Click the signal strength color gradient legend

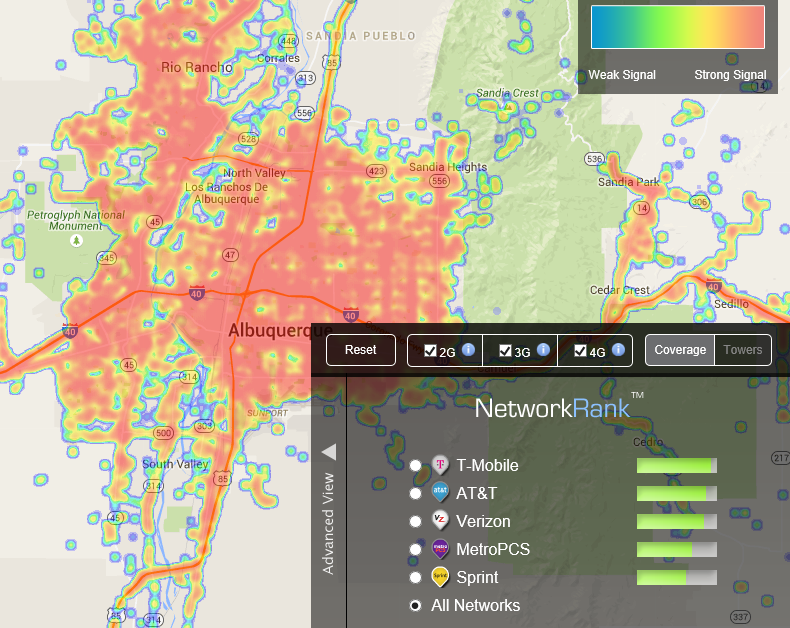coord(678,27)
